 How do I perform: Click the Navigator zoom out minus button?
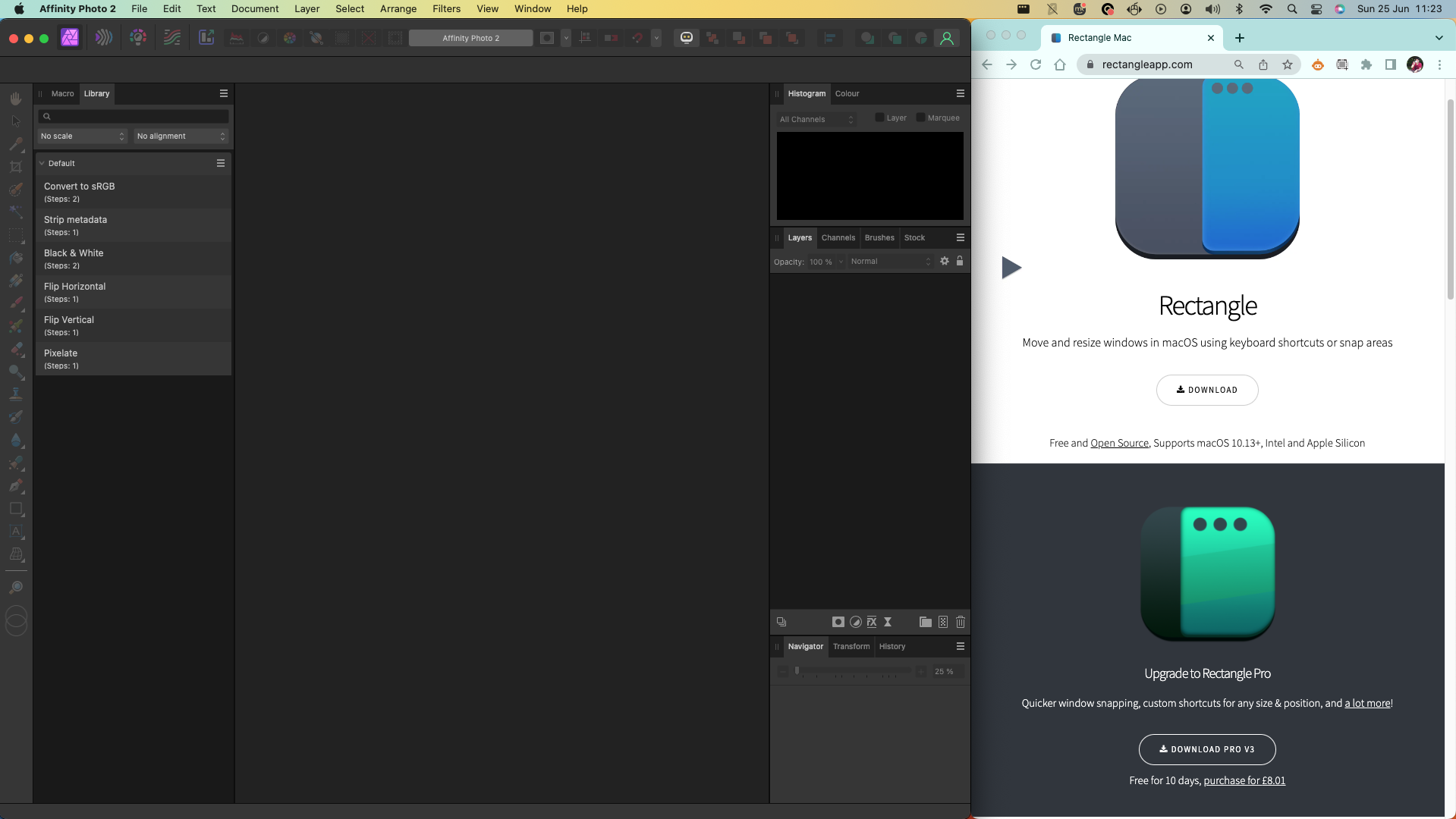coord(783,672)
